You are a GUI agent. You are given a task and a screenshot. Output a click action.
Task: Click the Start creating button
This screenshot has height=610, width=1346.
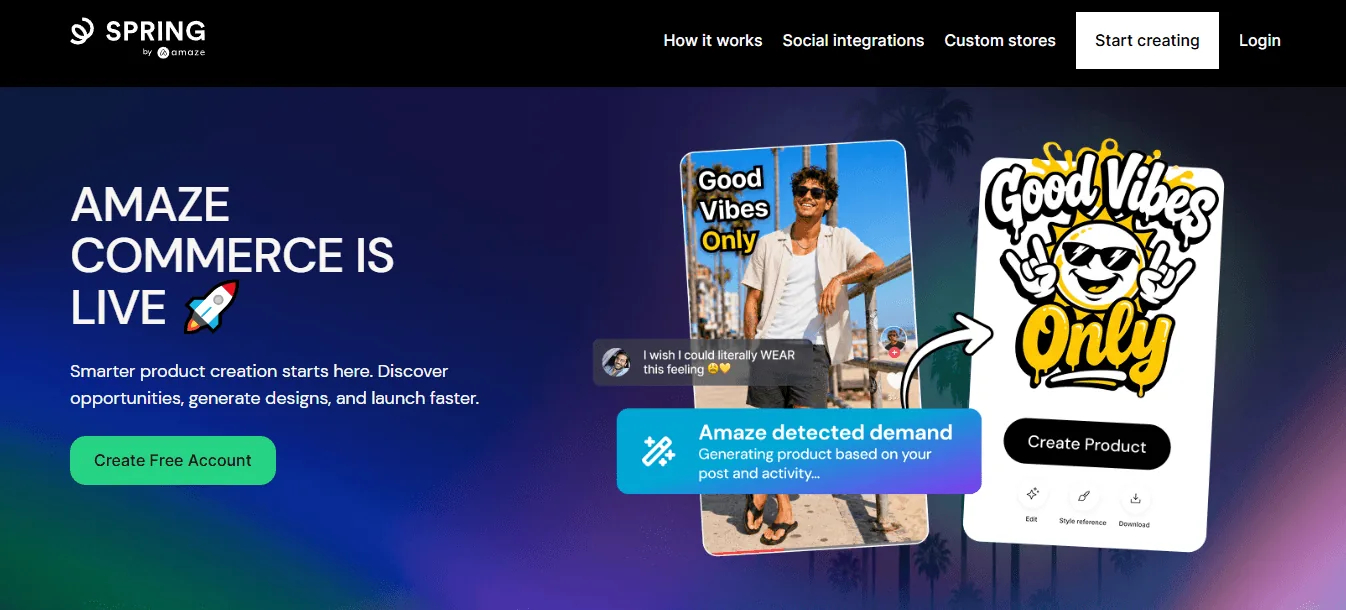coord(1147,41)
